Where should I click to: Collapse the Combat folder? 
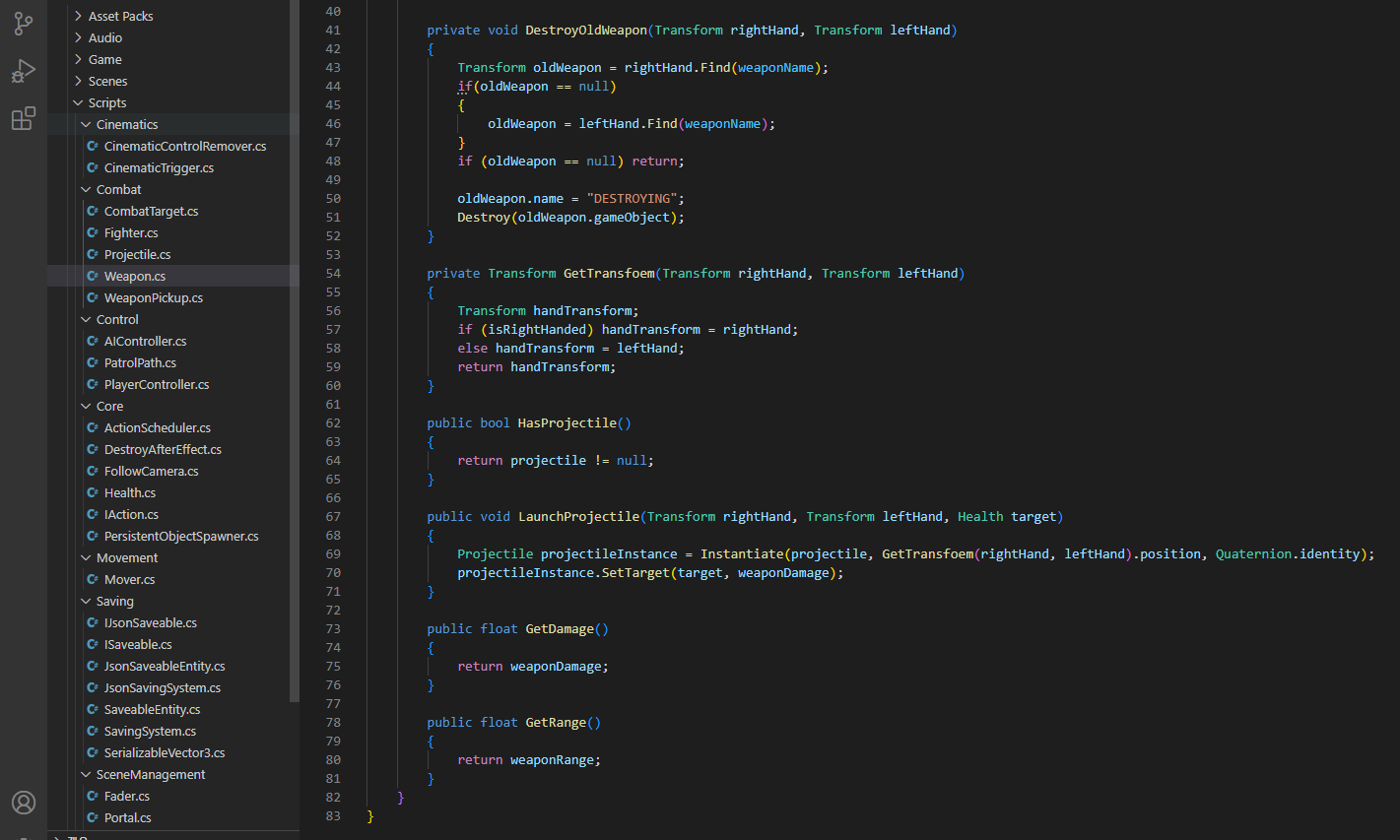[86, 189]
